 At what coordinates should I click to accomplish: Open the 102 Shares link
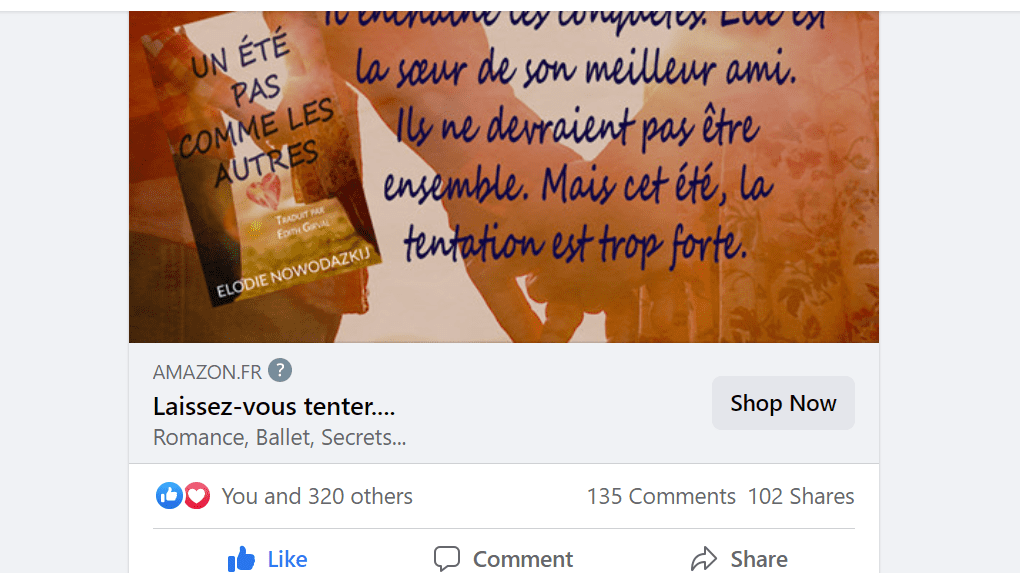(x=801, y=496)
